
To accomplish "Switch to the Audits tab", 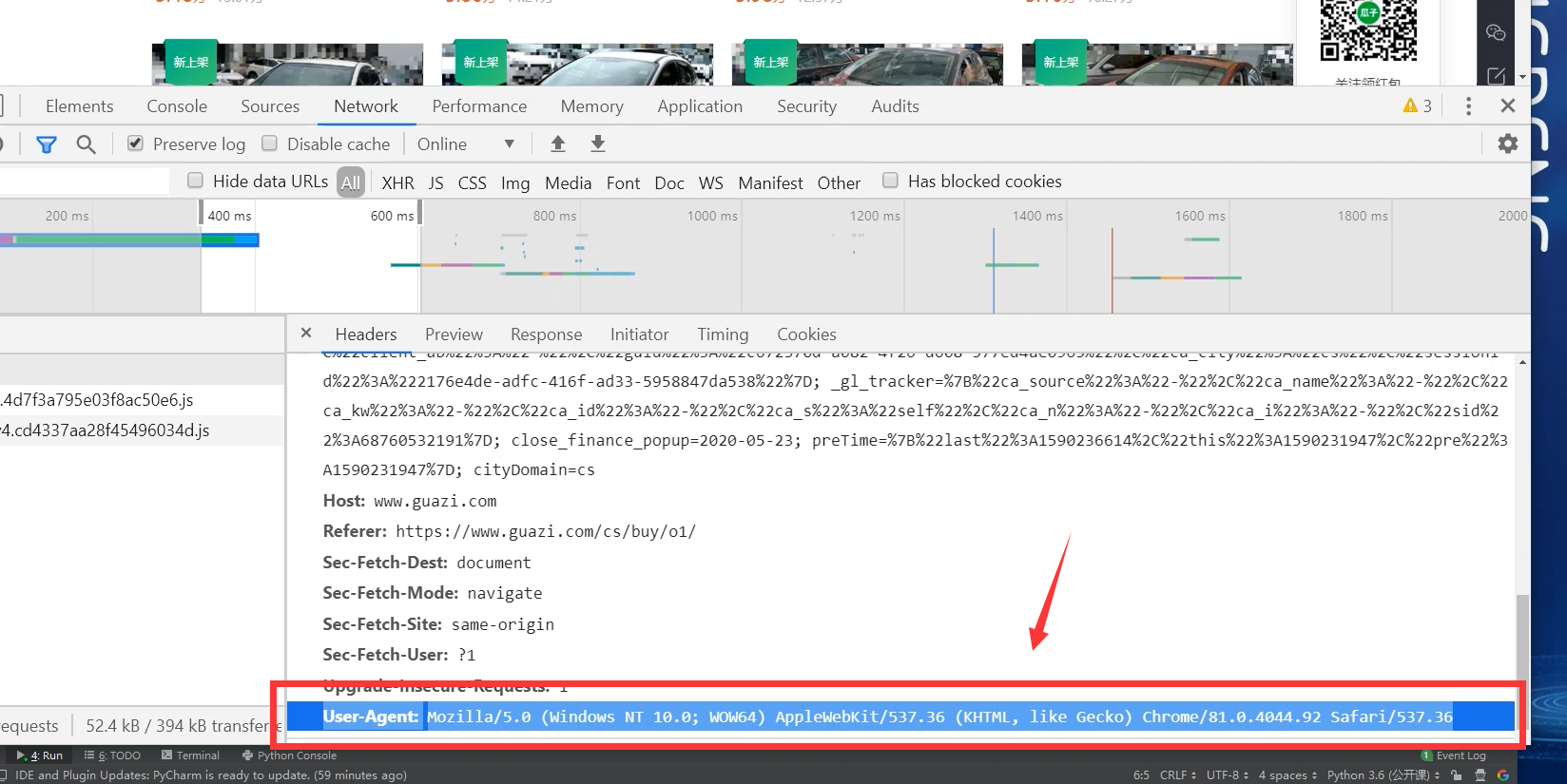I will 895,106.
